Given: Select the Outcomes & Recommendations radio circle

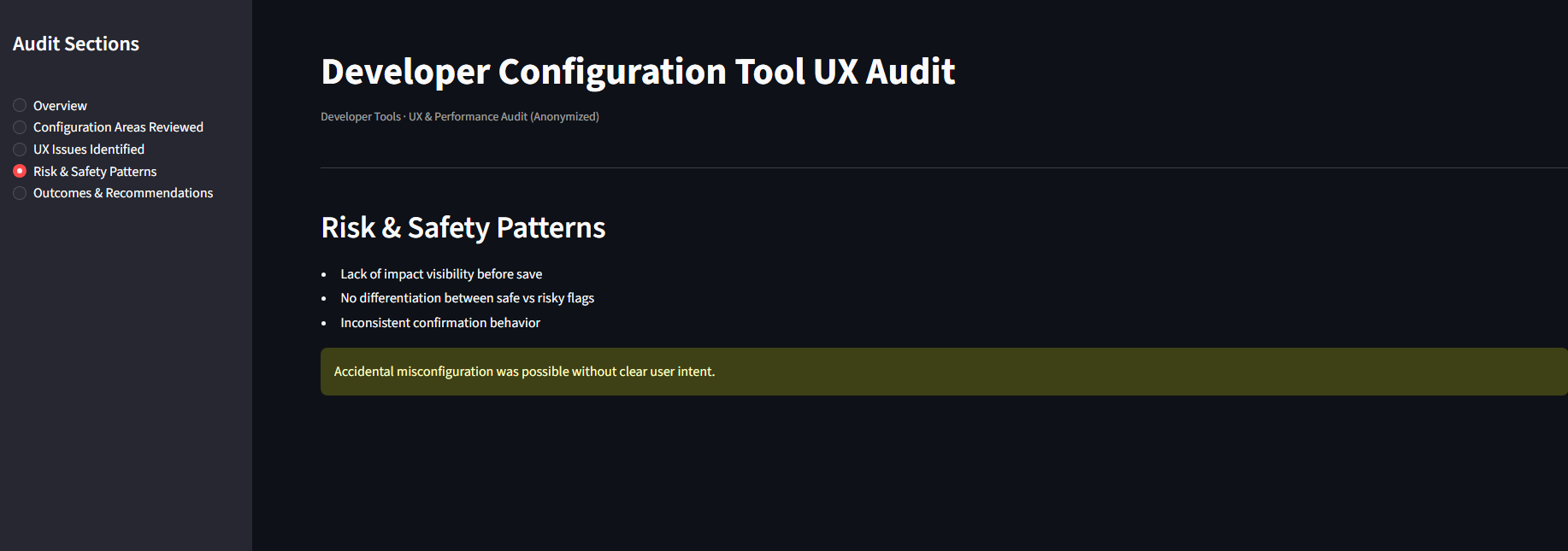Looking at the screenshot, I should pos(20,193).
